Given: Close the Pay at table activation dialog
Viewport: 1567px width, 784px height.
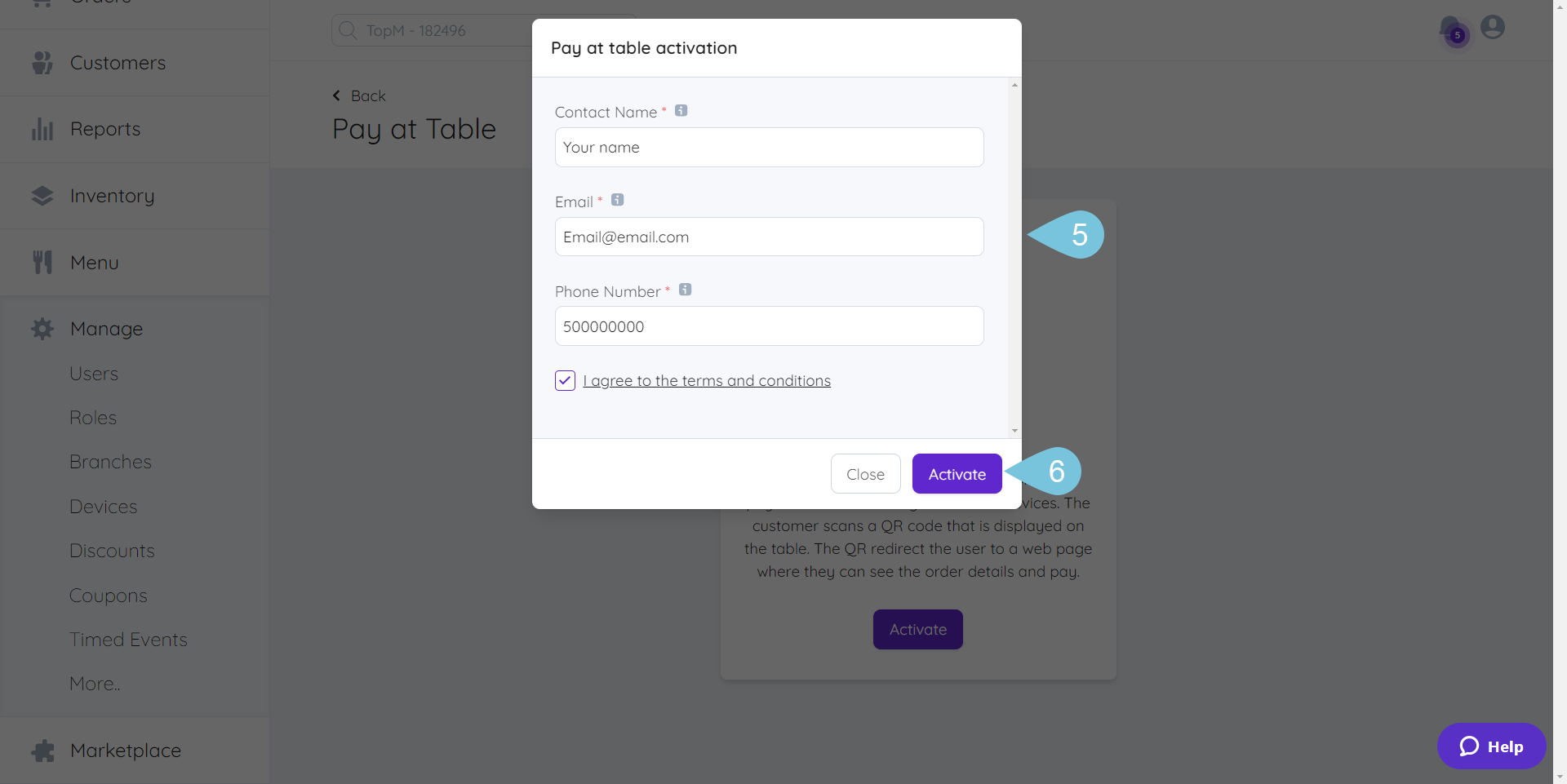Looking at the screenshot, I should [866, 474].
